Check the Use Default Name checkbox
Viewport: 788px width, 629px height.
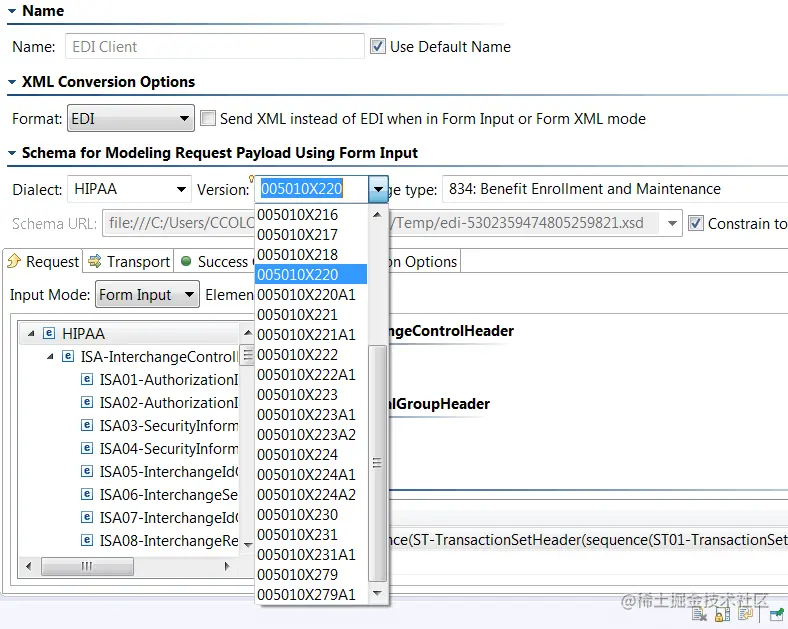pyautogui.click(x=378, y=46)
